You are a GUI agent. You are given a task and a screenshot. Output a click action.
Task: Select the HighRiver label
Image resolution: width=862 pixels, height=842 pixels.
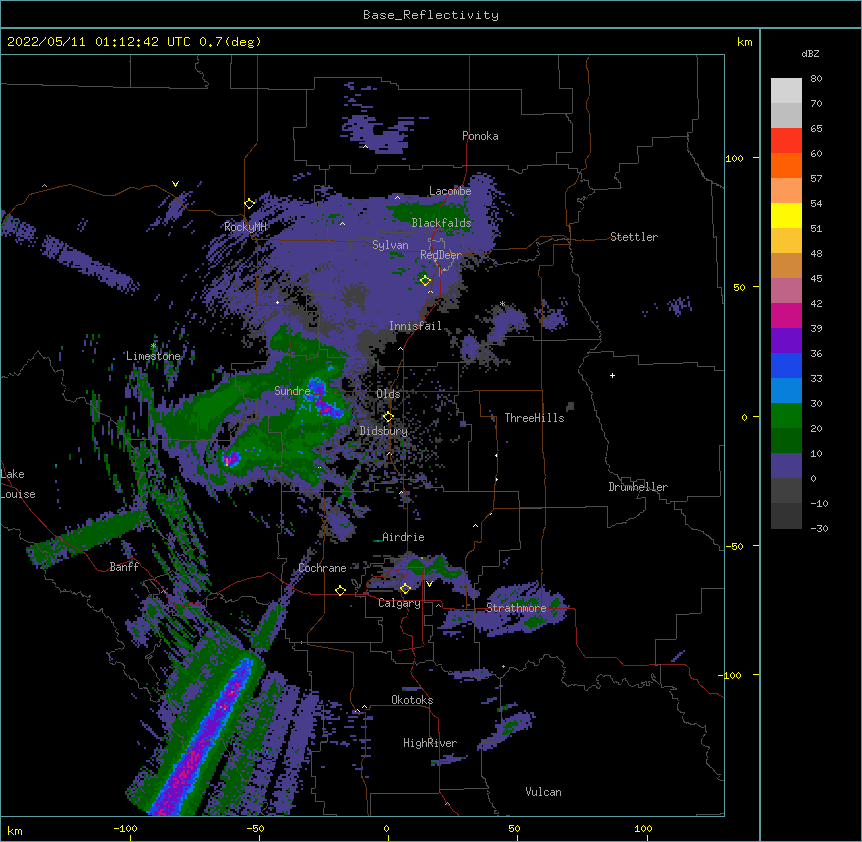point(430,743)
